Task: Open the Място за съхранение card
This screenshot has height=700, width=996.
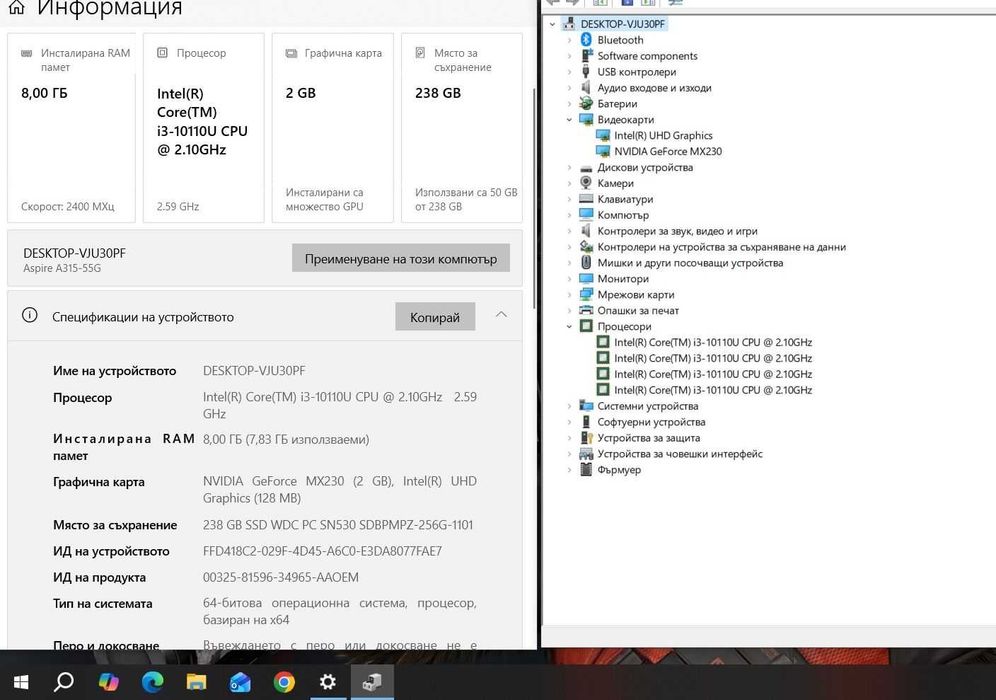Action: pyautogui.click(x=462, y=128)
